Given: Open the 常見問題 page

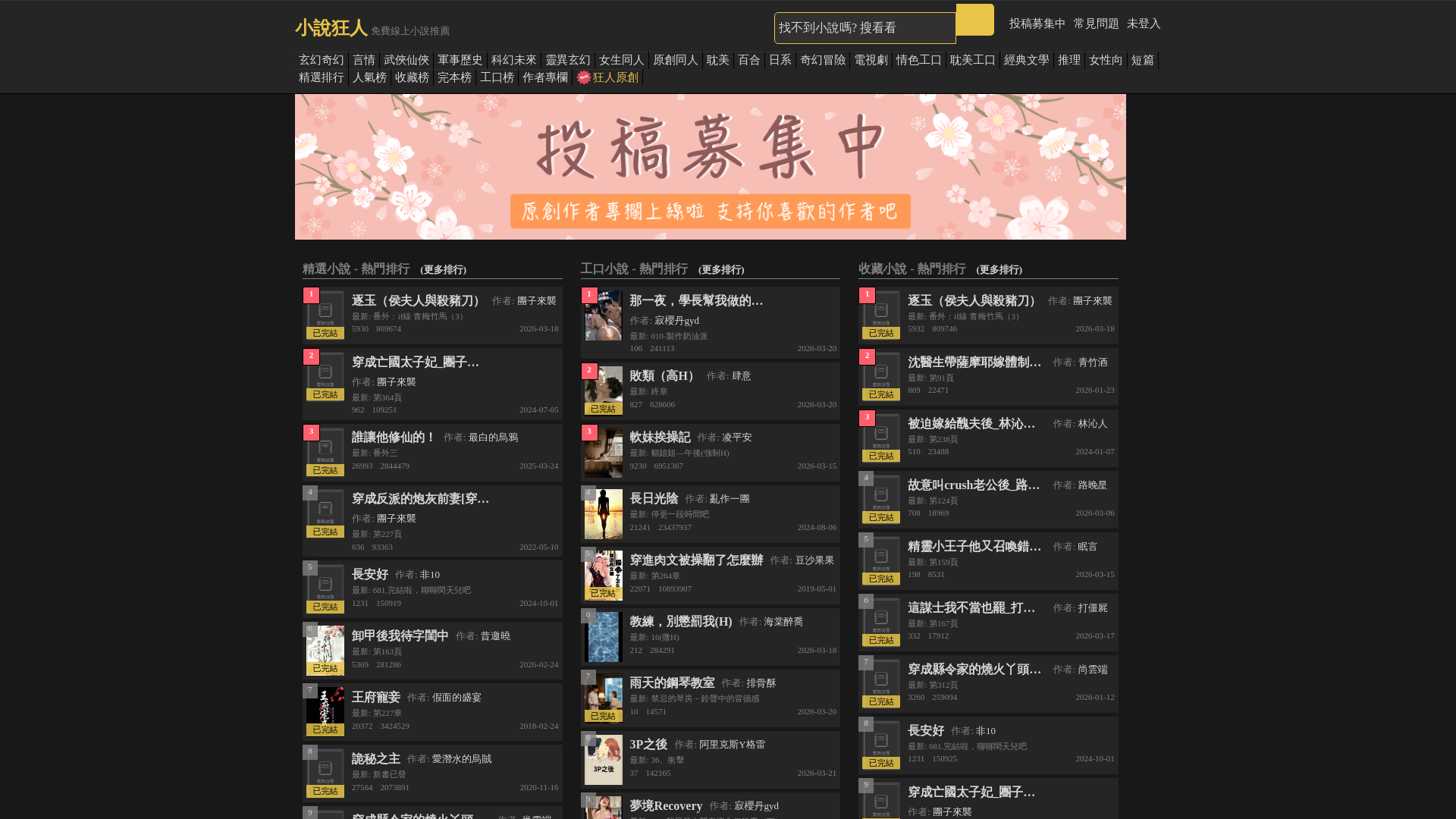Looking at the screenshot, I should (x=1096, y=24).
